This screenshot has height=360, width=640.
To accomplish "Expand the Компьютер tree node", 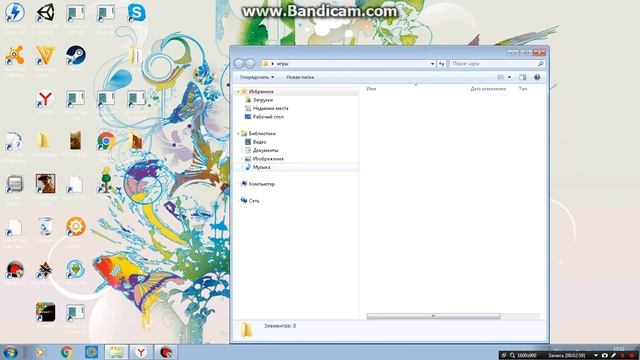I will pos(239,184).
